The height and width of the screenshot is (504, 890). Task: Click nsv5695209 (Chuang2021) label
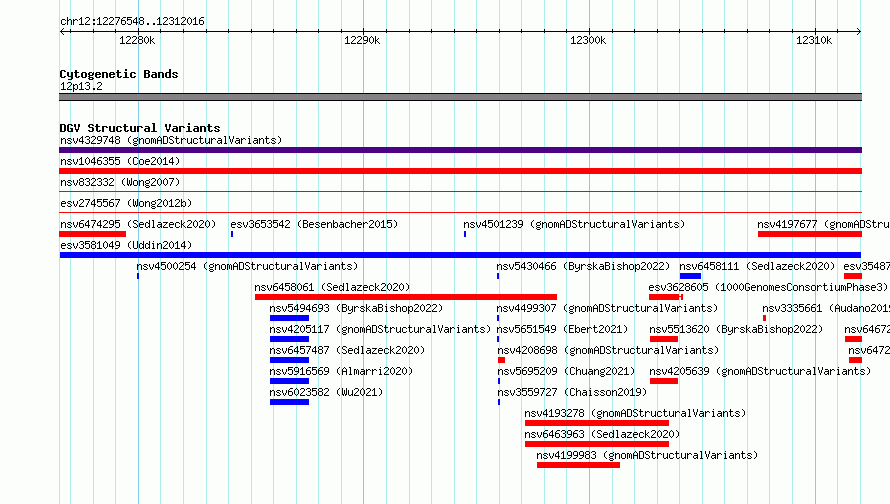(566, 371)
